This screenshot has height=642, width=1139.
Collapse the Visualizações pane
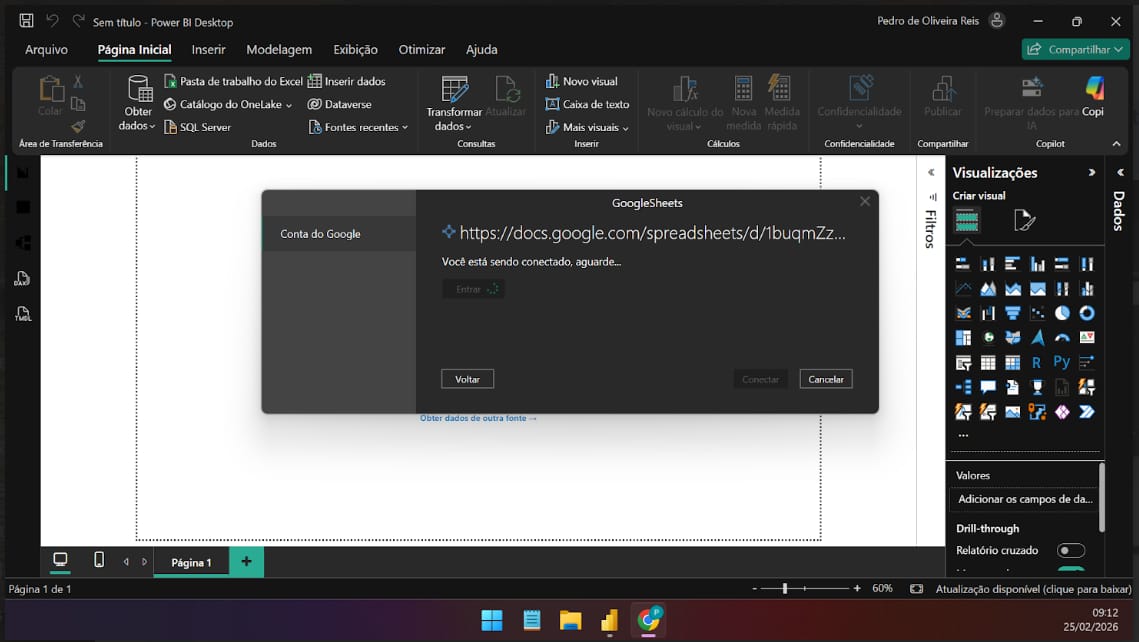point(1091,173)
